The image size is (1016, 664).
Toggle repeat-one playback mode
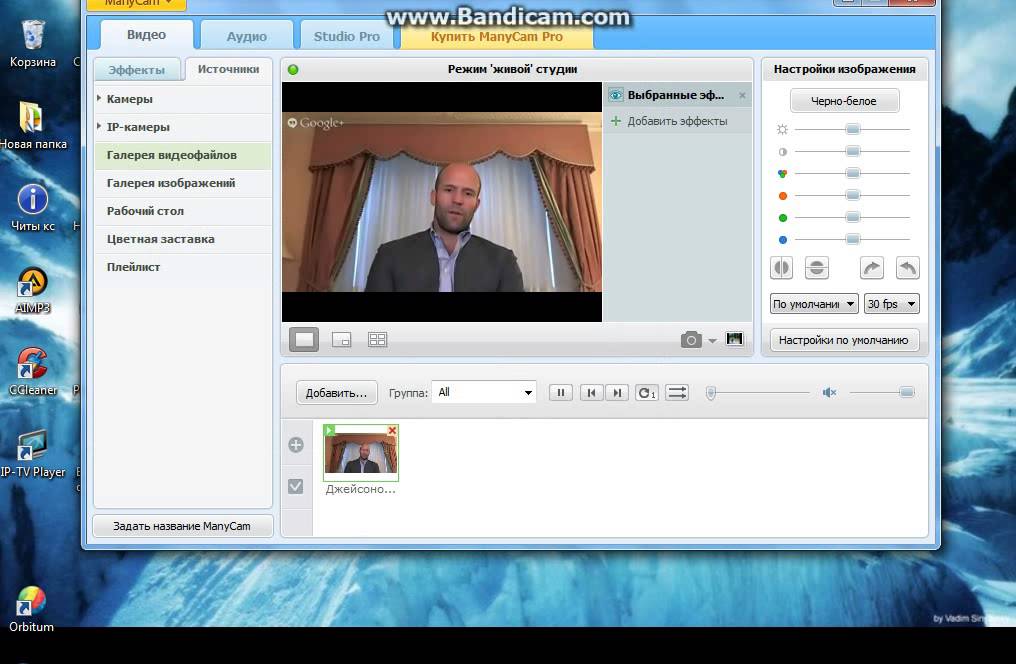click(647, 393)
